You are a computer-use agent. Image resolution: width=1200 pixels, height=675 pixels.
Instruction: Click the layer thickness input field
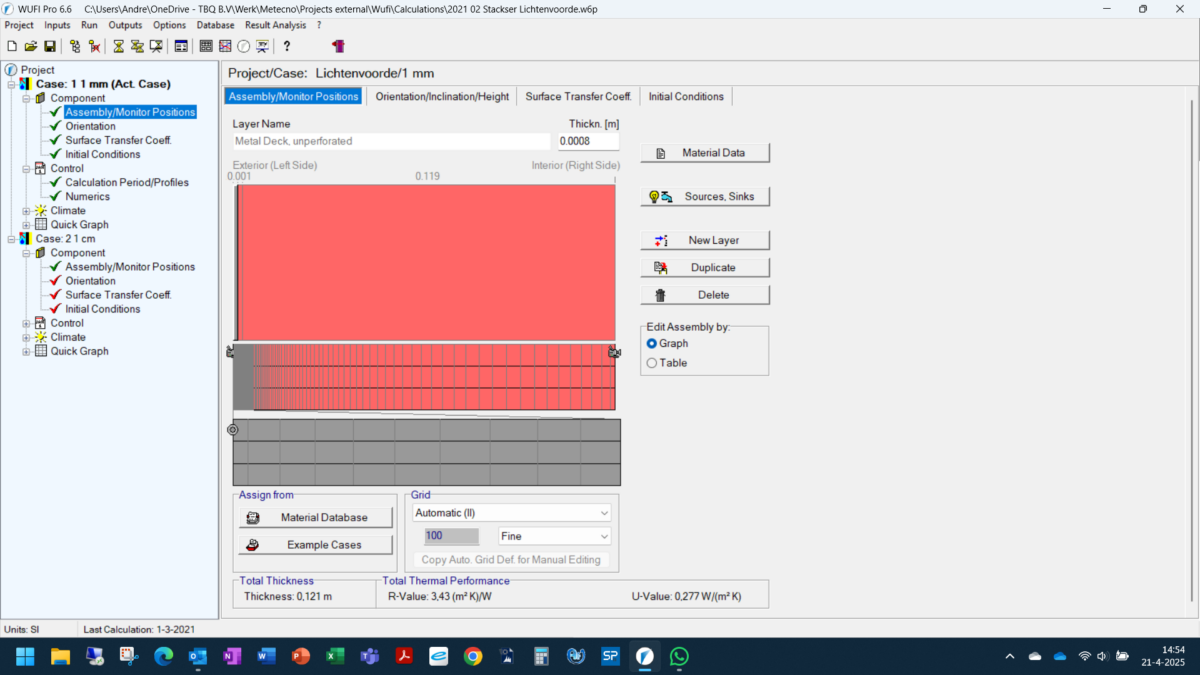click(588, 141)
